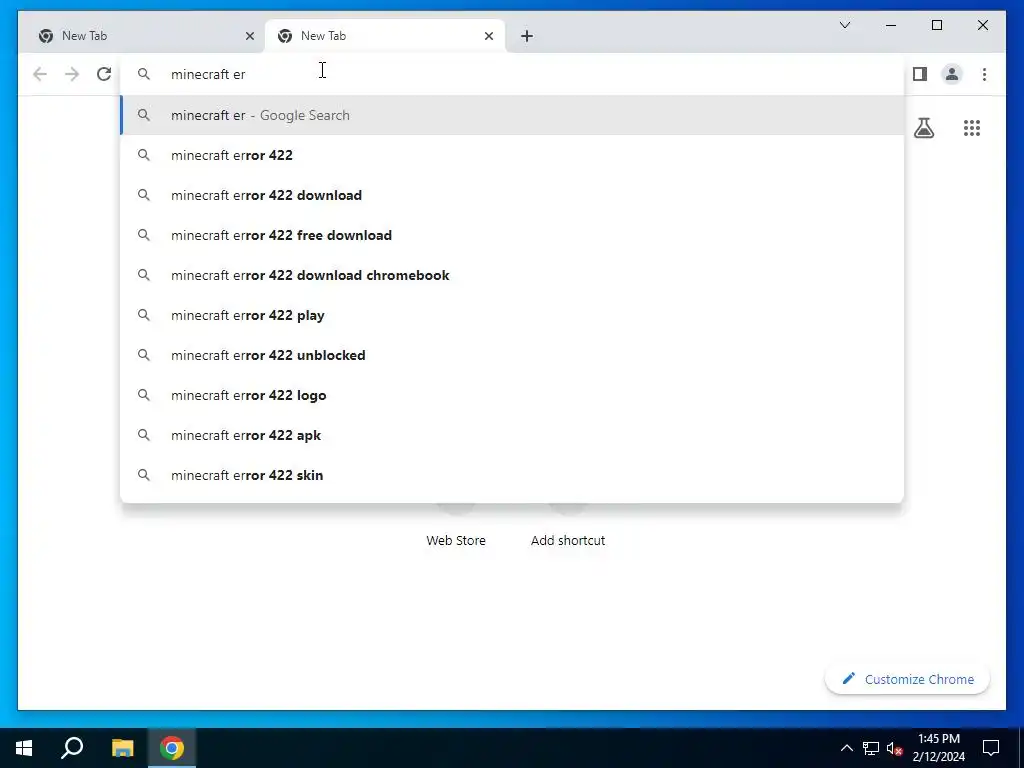Choose 'minecraft er - Google Search' suggestion

pos(512,116)
